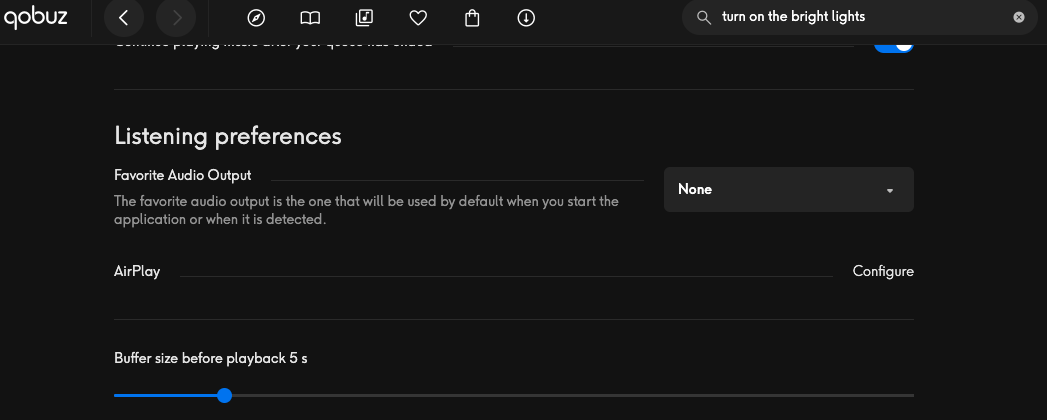The width and height of the screenshot is (1047, 420).
Task: Open Favorites via the heart icon
Action: point(419,18)
